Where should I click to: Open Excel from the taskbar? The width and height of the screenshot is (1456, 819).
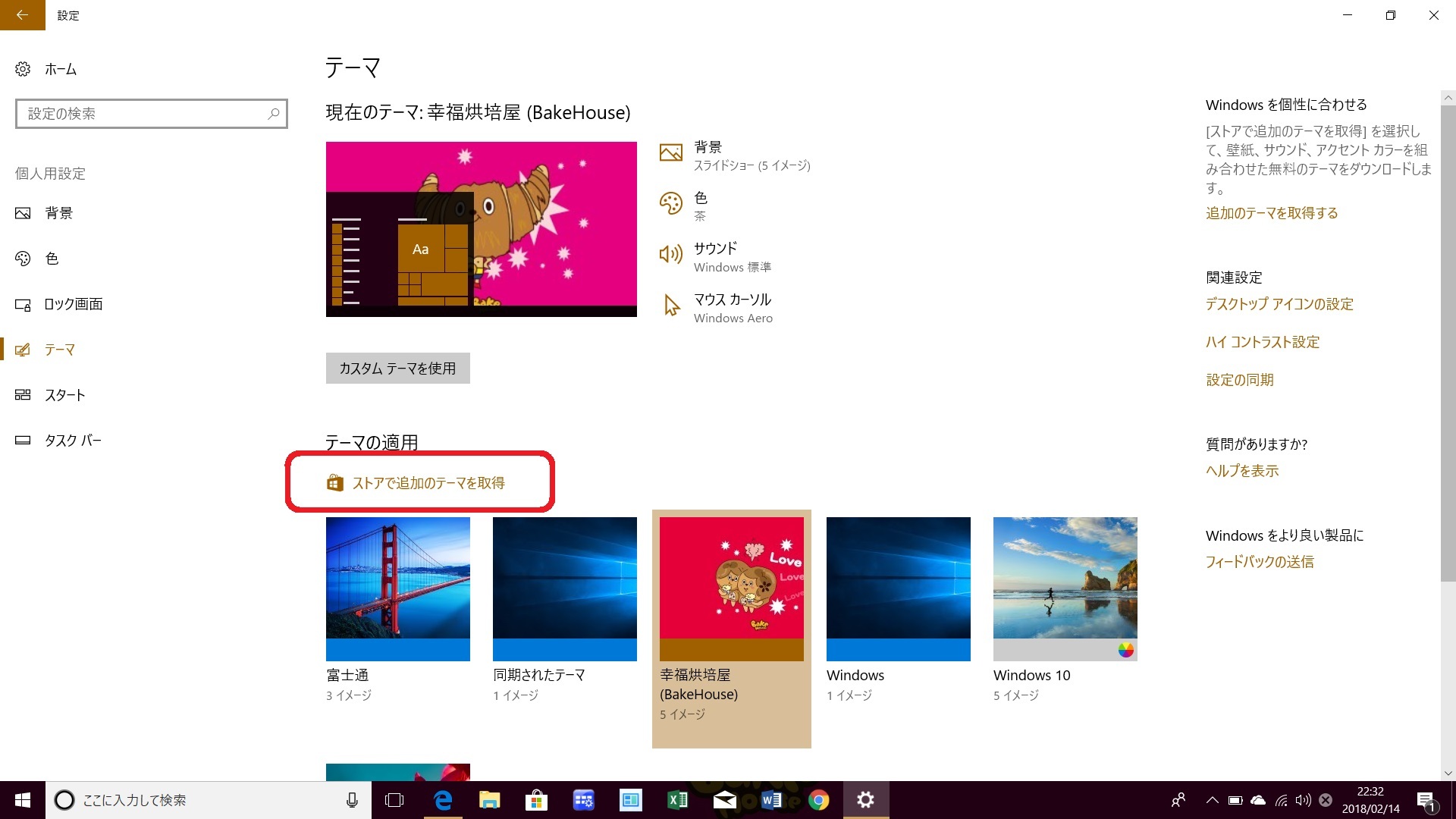[x=677, y=800]
